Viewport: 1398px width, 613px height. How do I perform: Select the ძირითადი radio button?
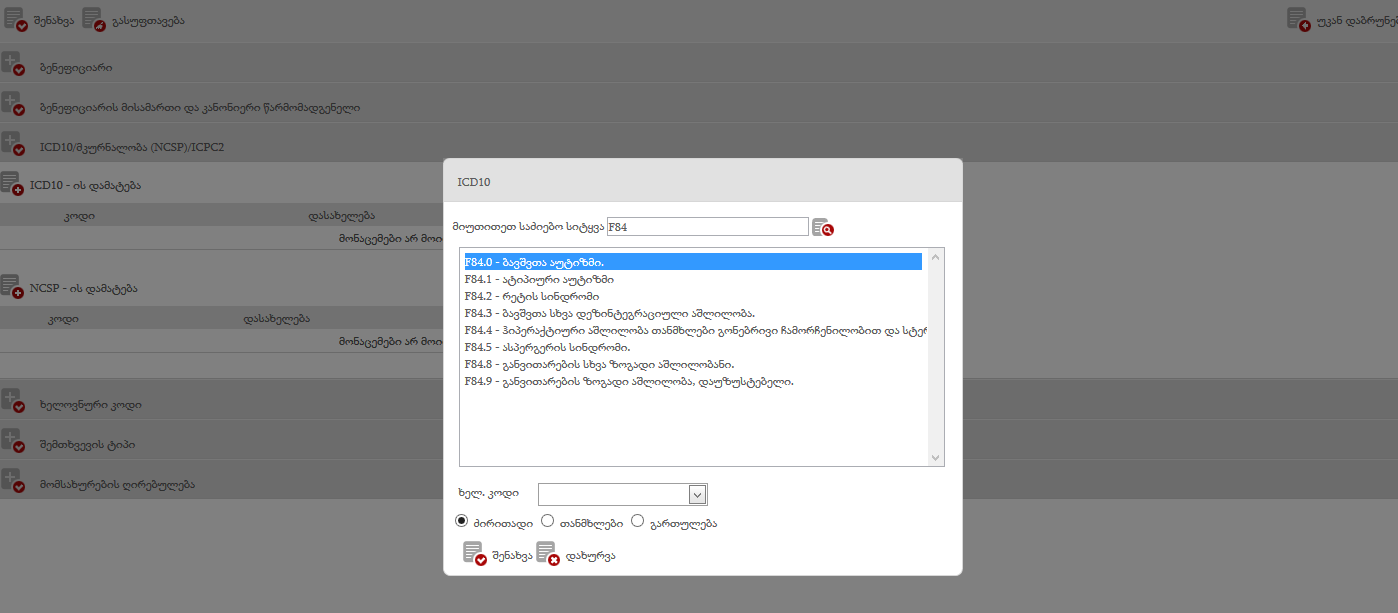461,521
